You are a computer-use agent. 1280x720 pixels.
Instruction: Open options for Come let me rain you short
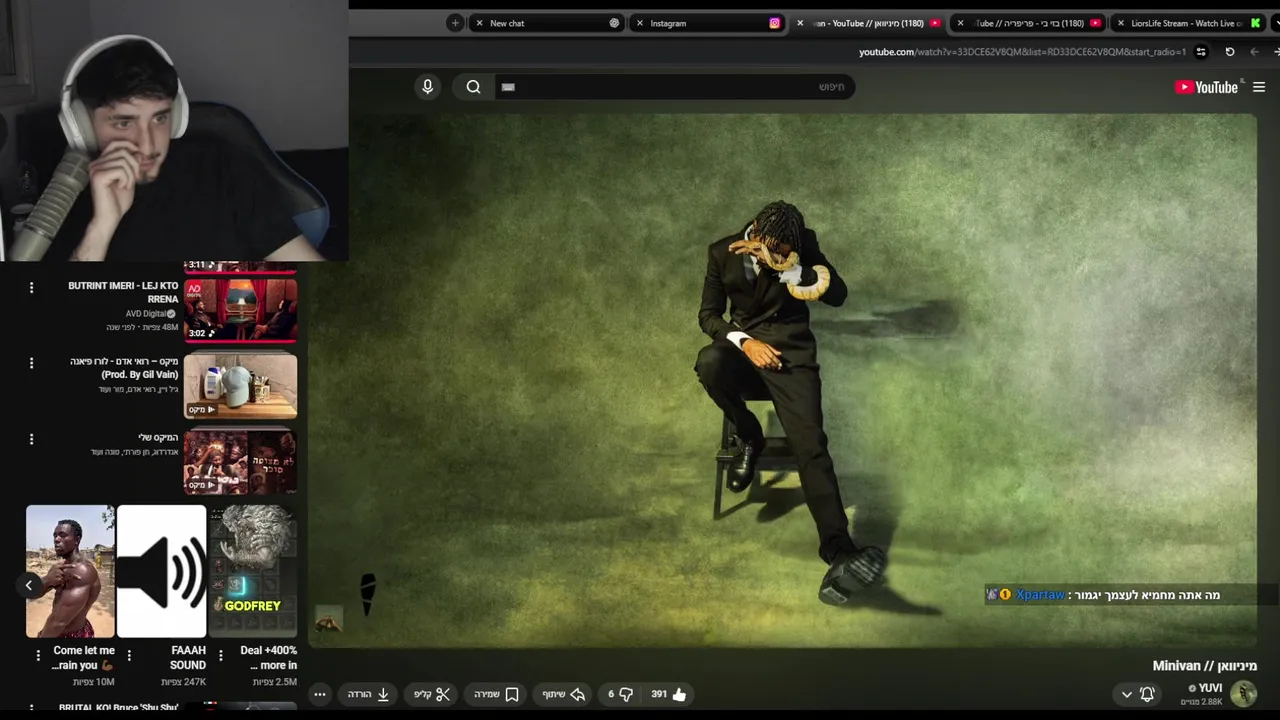tap(38, 656)
